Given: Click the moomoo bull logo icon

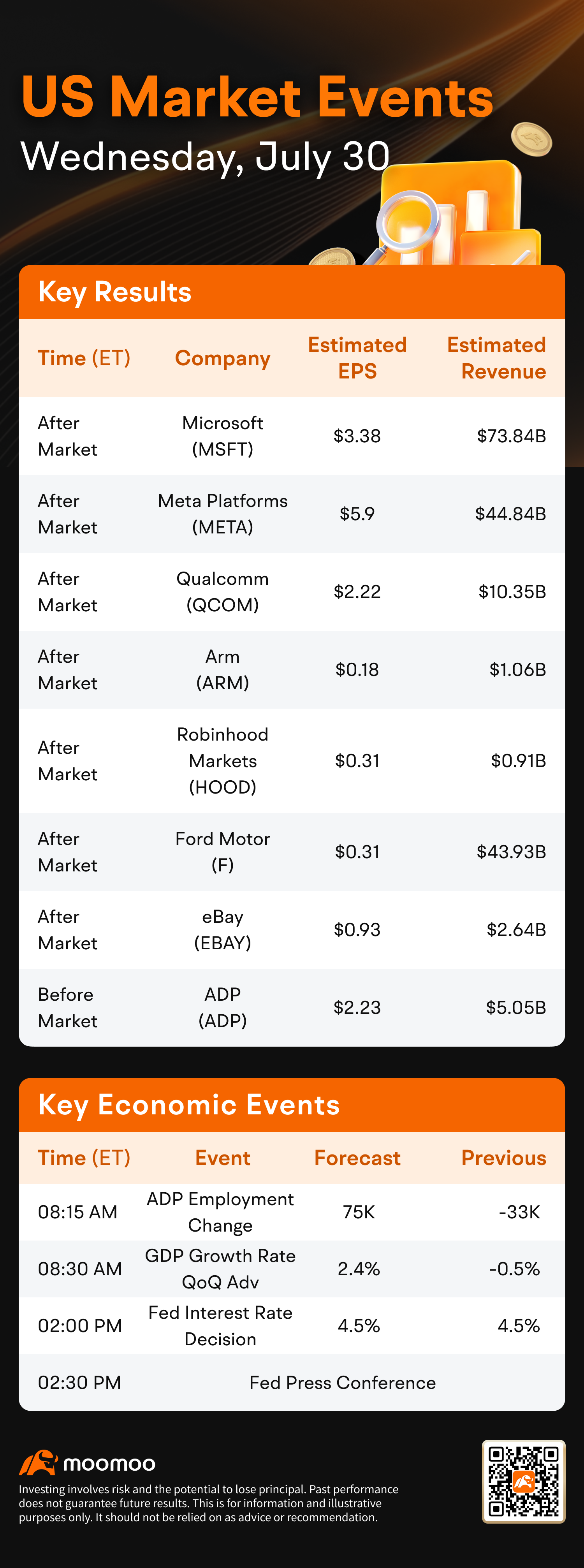Looking at the screenshot, I should point(38,1463).
